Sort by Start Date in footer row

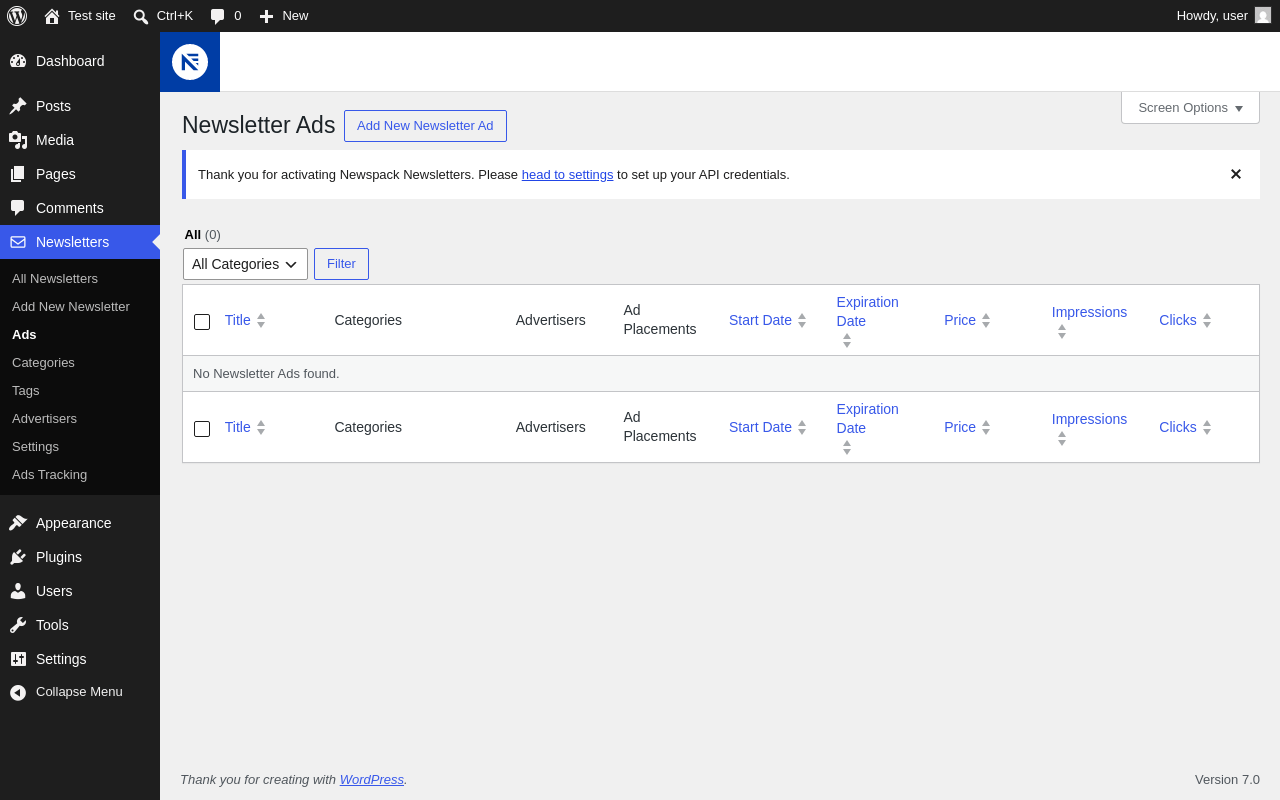[767, 427]
